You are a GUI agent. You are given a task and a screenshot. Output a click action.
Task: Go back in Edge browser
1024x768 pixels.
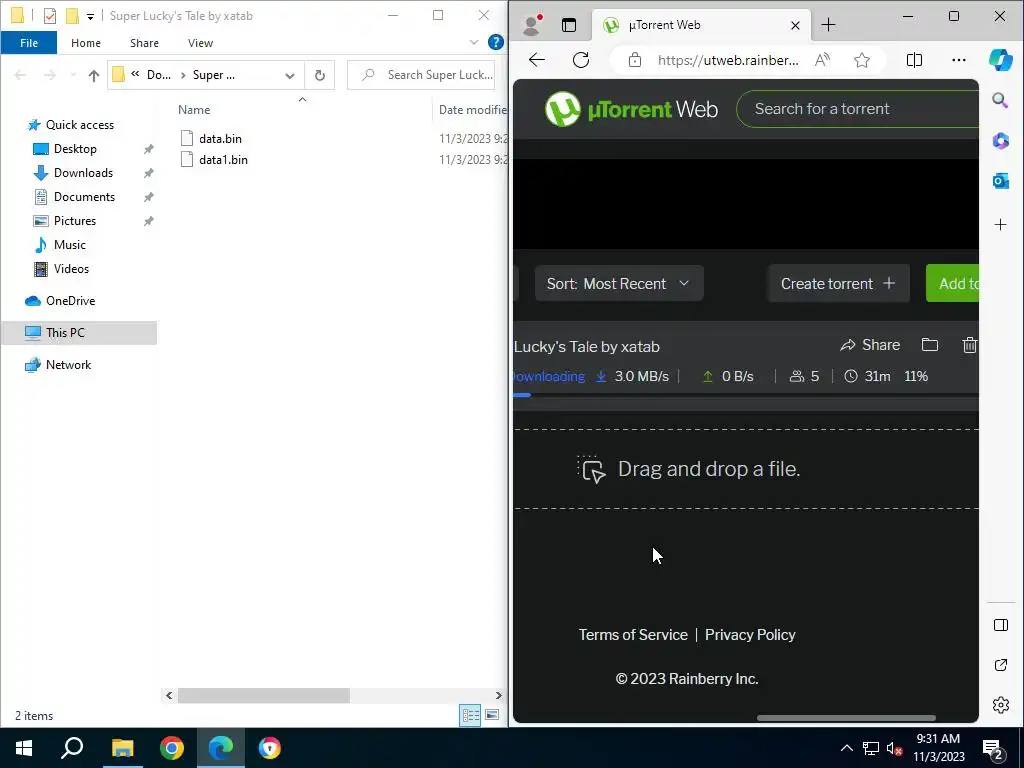(537, 60)
